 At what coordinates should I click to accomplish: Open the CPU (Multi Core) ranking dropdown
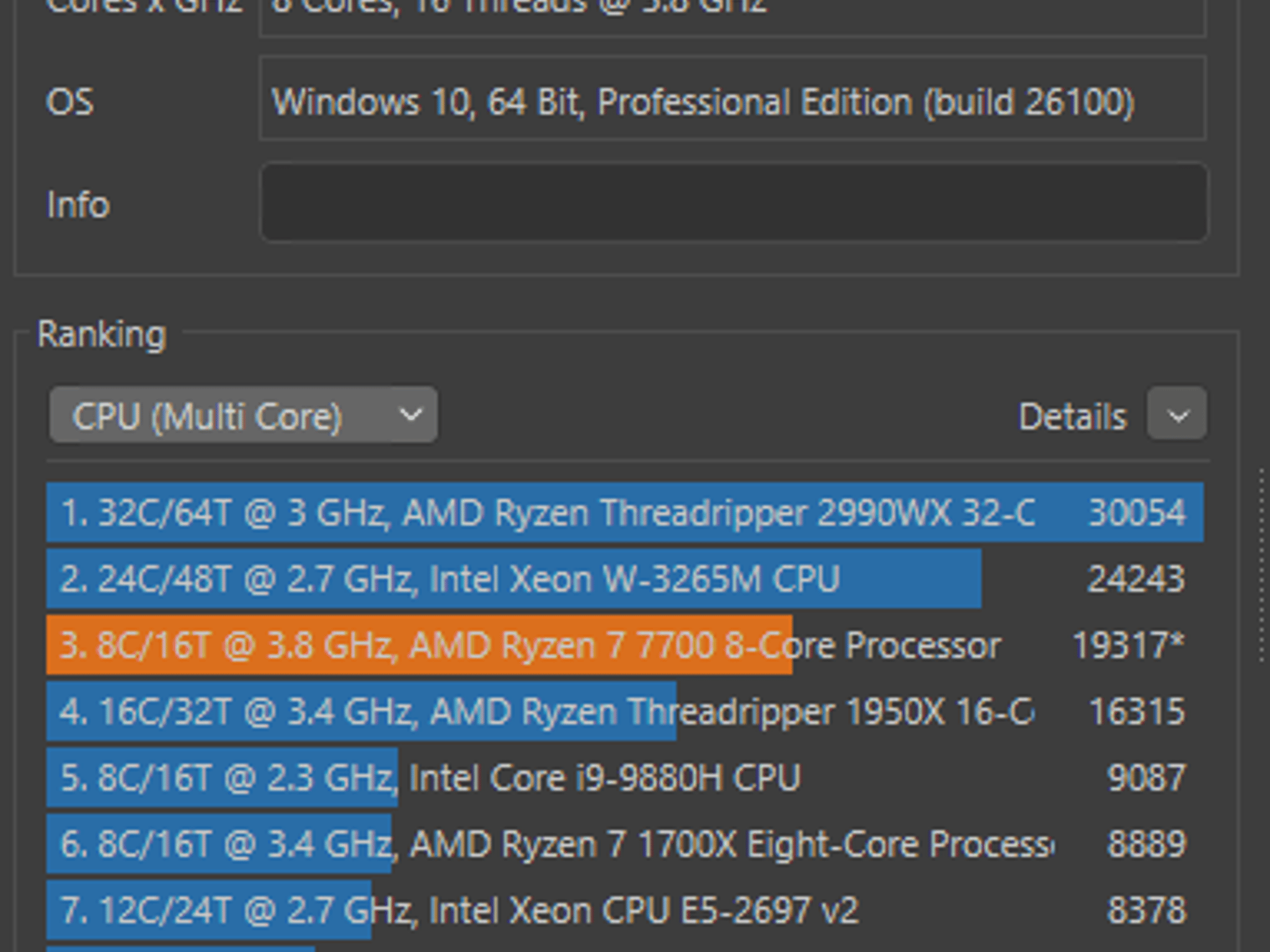243,415
